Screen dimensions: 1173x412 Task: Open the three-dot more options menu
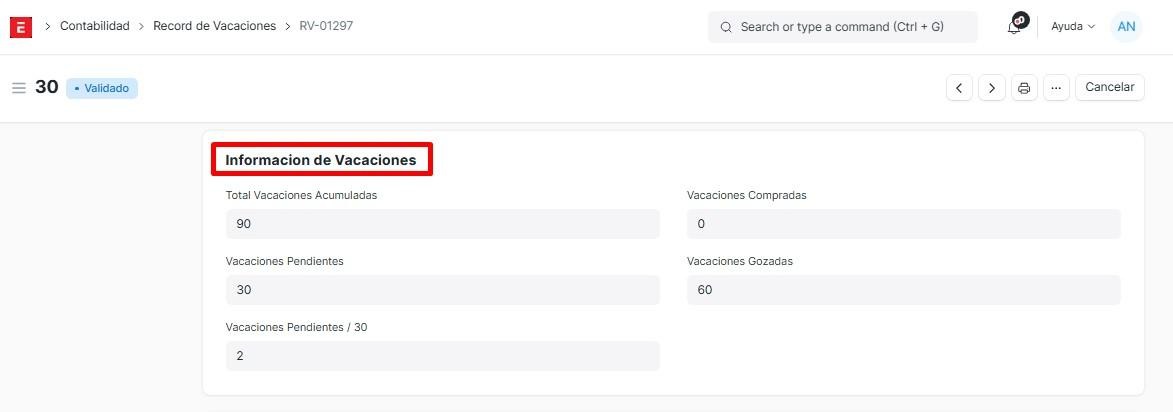[1056, 88]
